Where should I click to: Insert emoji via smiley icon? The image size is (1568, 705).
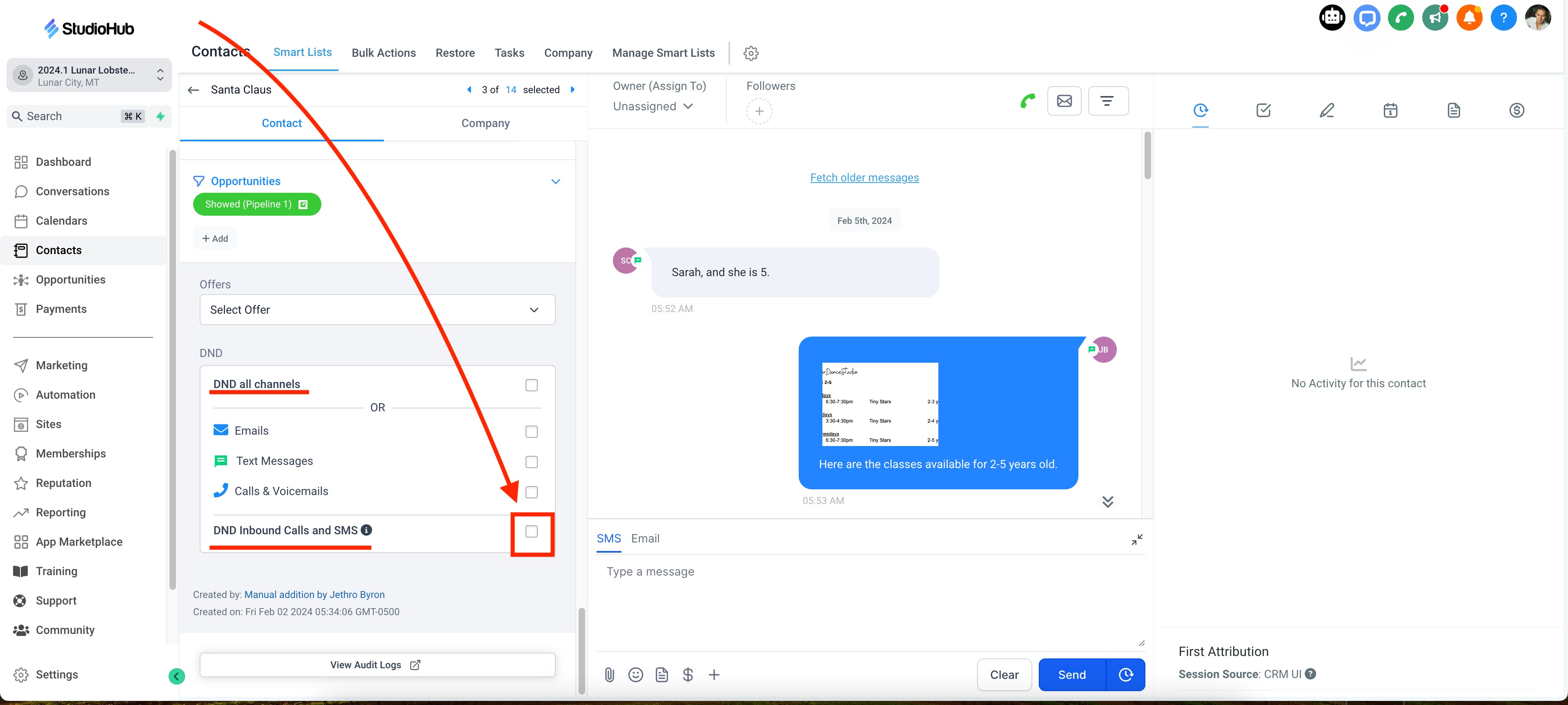point(635,674)
